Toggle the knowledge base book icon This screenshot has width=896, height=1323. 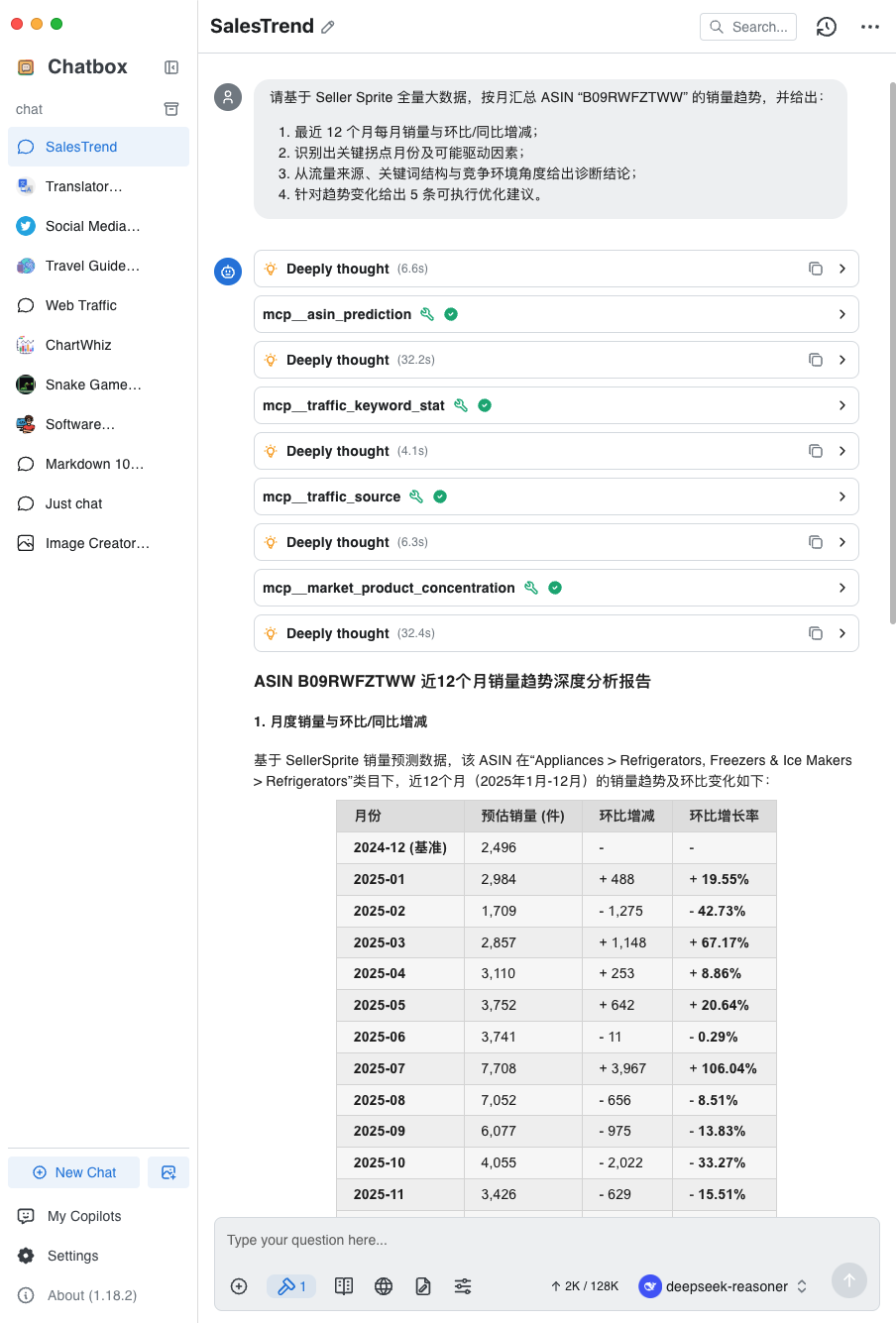point(344,1286)
